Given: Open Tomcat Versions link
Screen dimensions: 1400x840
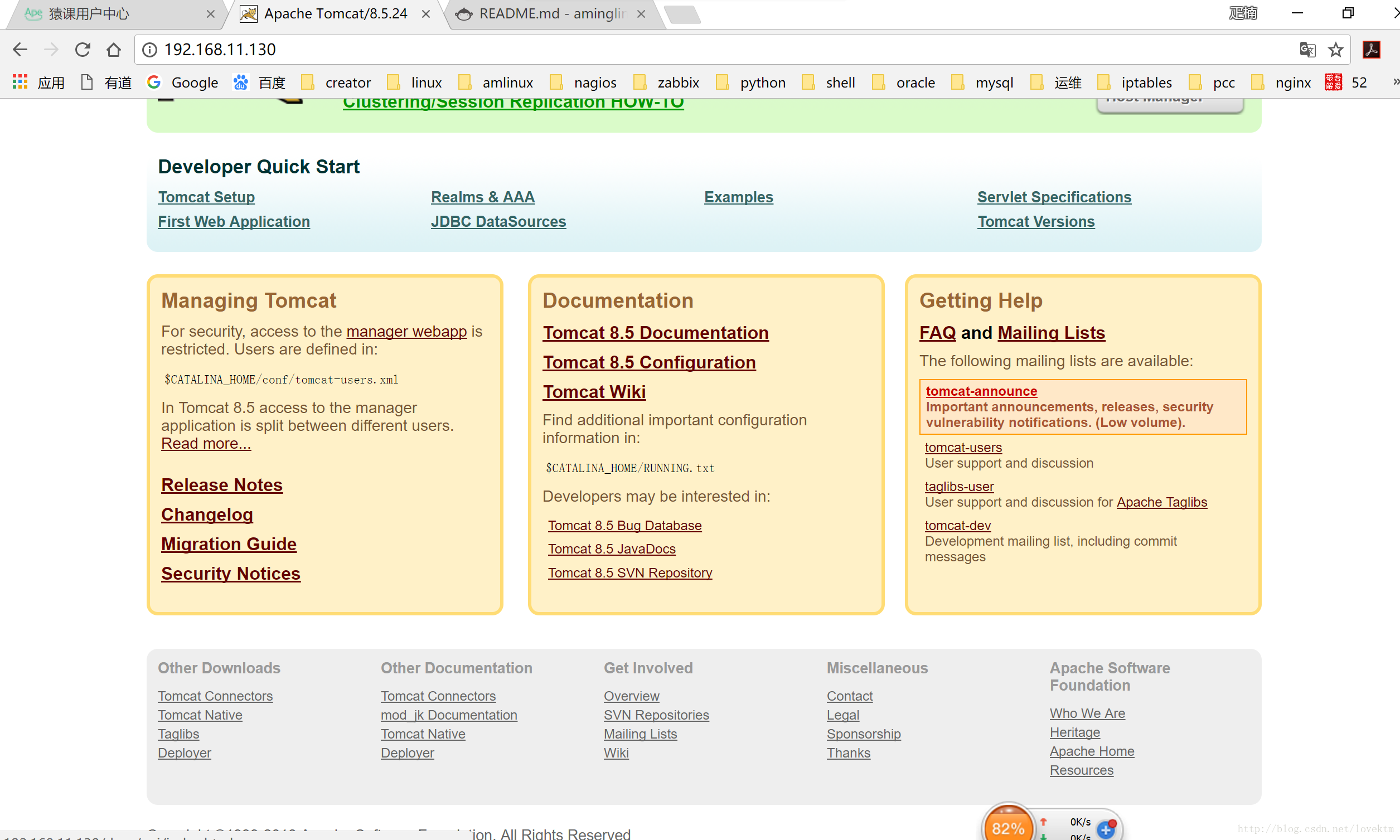Looking at the screenshot, I should tap(1036, 221).
